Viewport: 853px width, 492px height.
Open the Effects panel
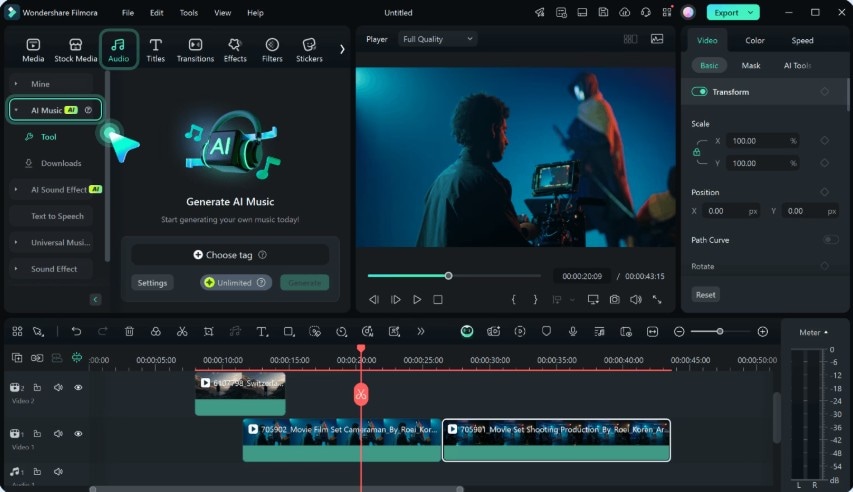click(235, 49)
